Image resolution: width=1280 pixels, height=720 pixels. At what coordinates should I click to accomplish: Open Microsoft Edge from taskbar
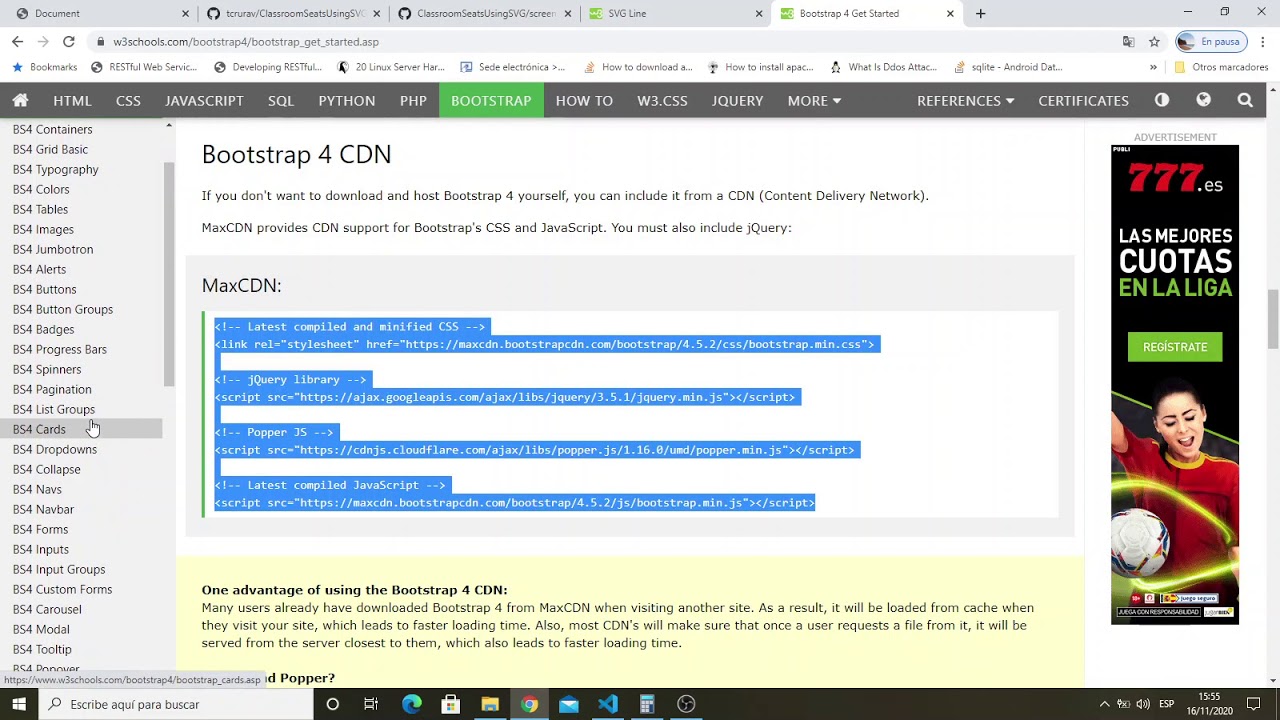coord(411,704)
